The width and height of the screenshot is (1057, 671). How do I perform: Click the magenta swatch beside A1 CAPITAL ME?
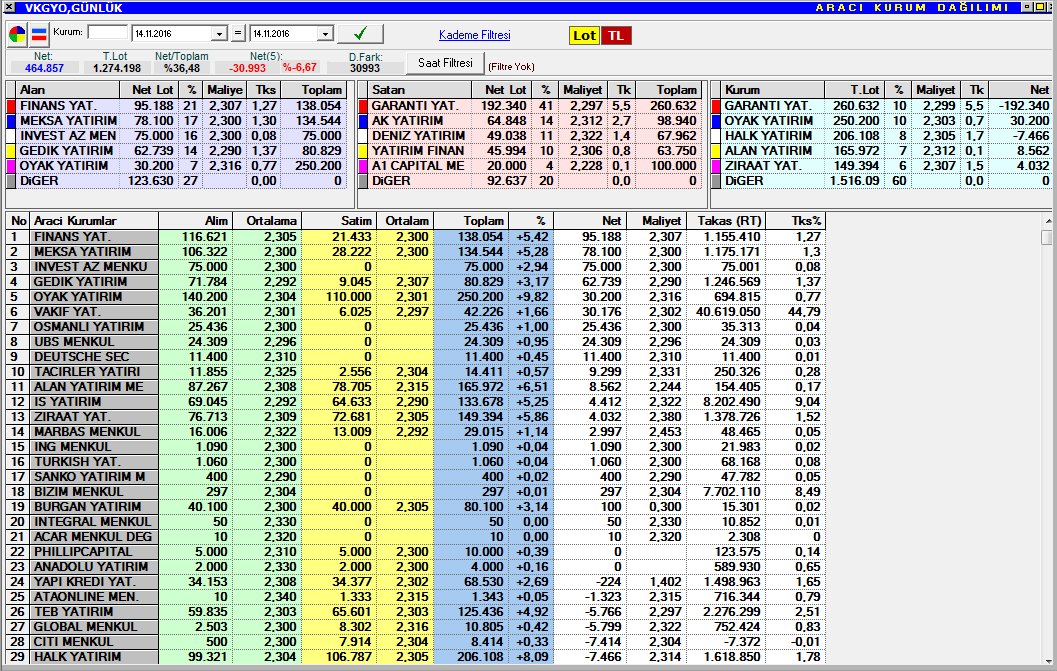363,165
